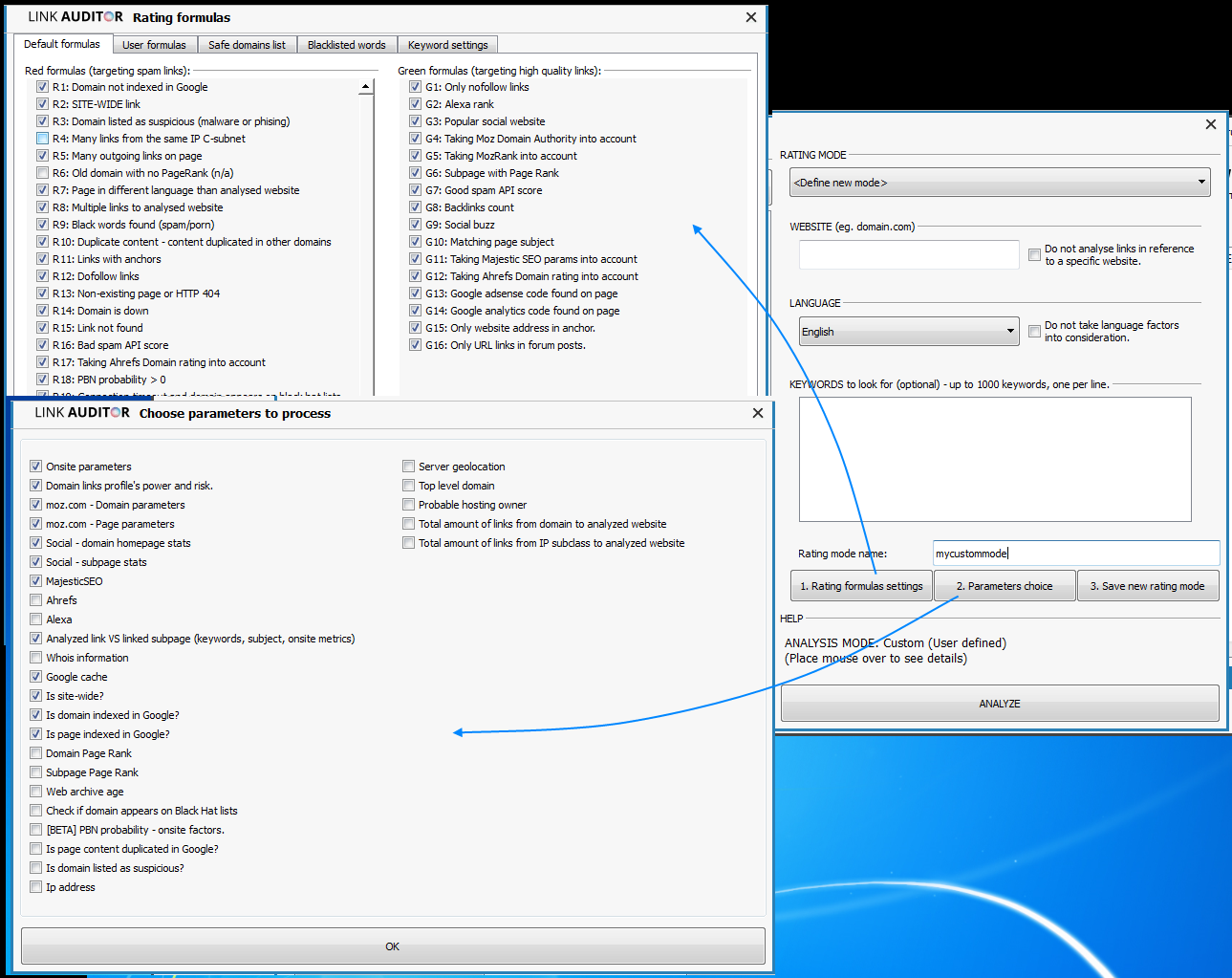Start analysis with ANALYZE button
The width and height of the screenshot is (1232, 978).
click(1000, 704)
